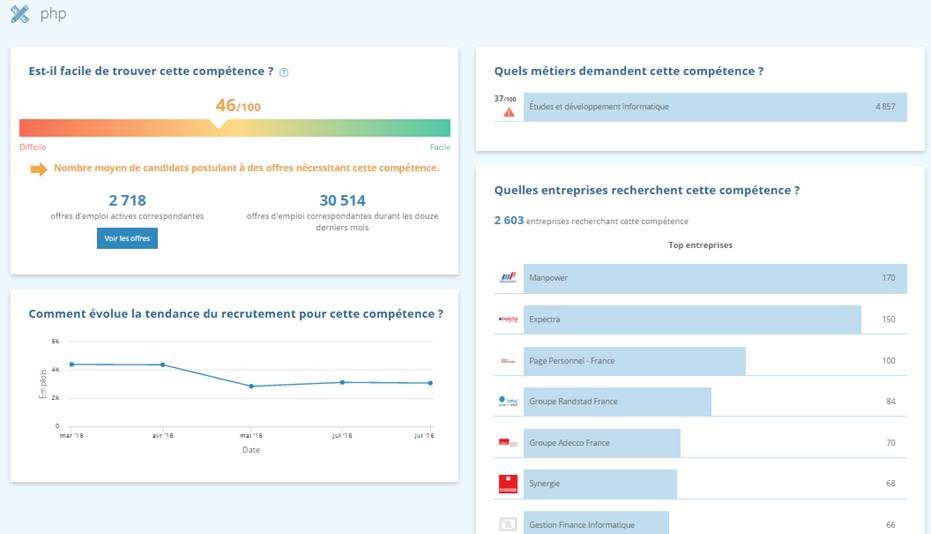Select the Gestion Finance Informatique bar
The height and width of the screenshot is (534, 931).
[596, 523]
